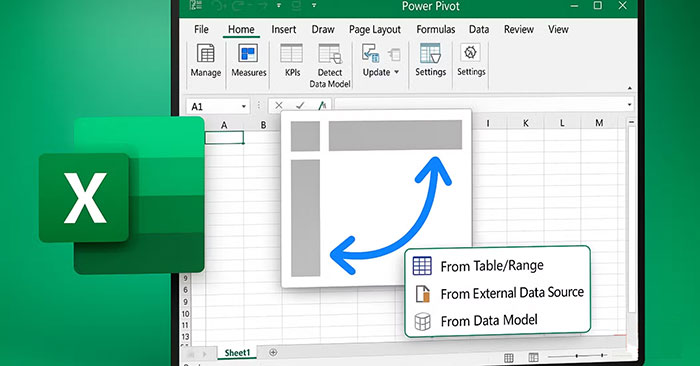Open the Data tab
This screenshot has width=700, height=366.
(479, 29)
